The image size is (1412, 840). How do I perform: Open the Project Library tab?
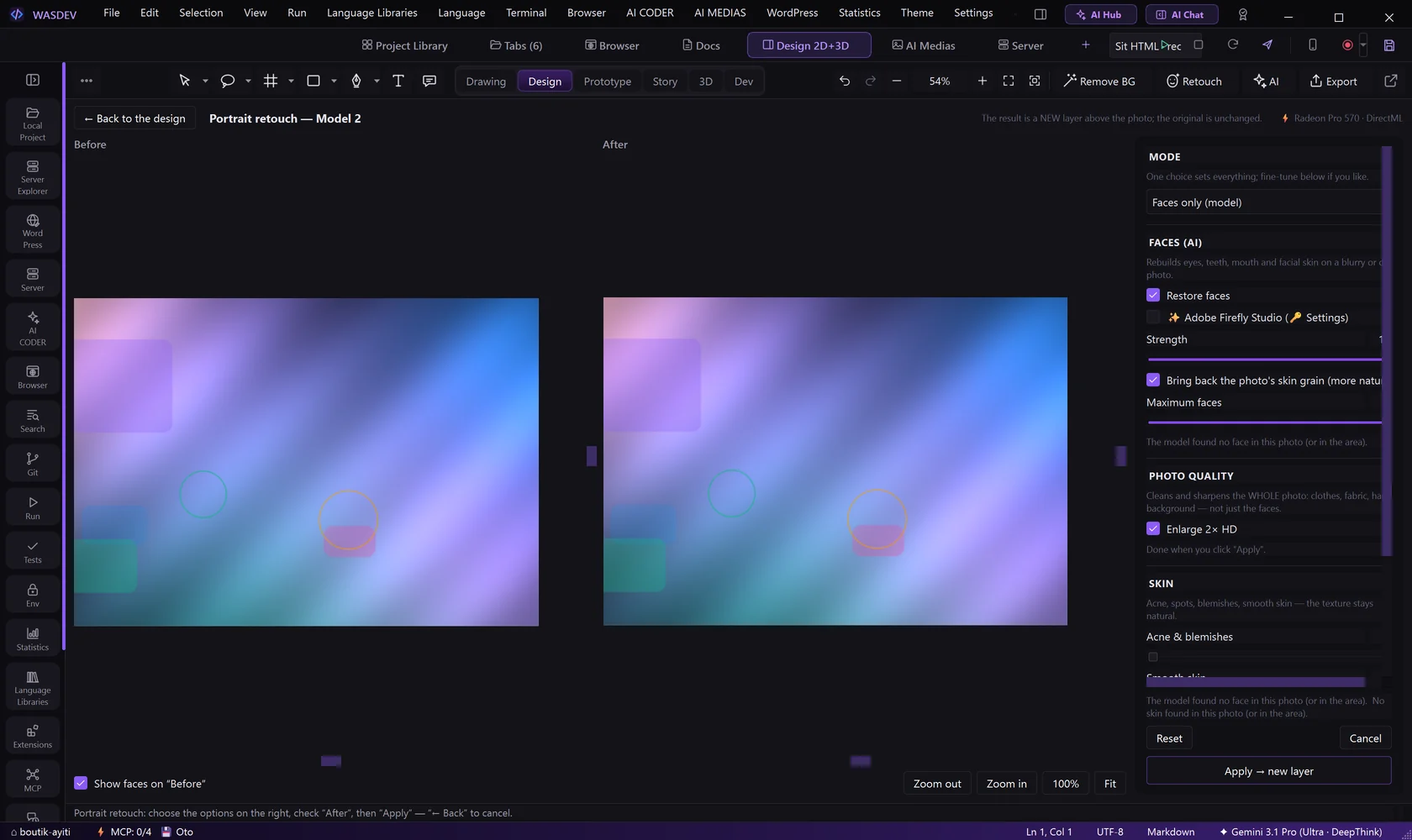tap(404, 45)
